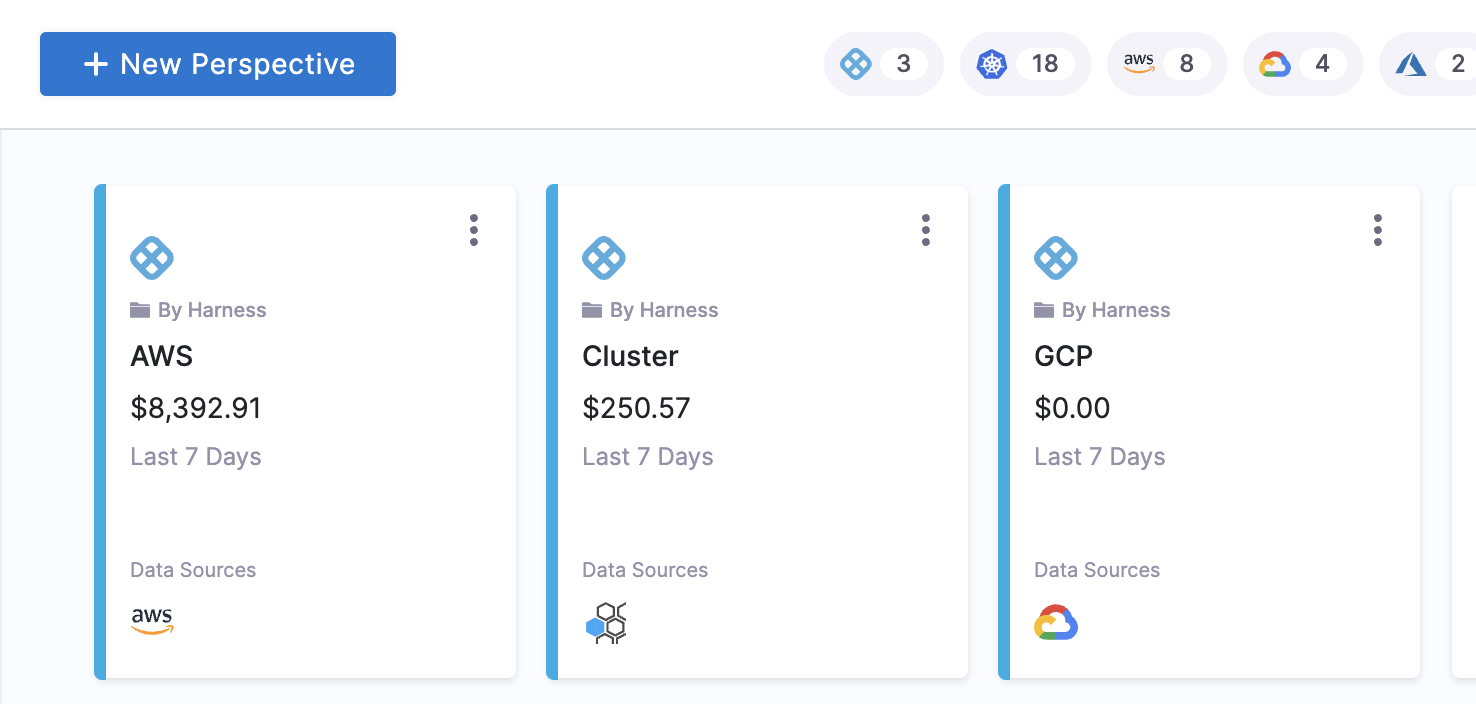Select the Harness filter chip showing 3

coord(883,64)
